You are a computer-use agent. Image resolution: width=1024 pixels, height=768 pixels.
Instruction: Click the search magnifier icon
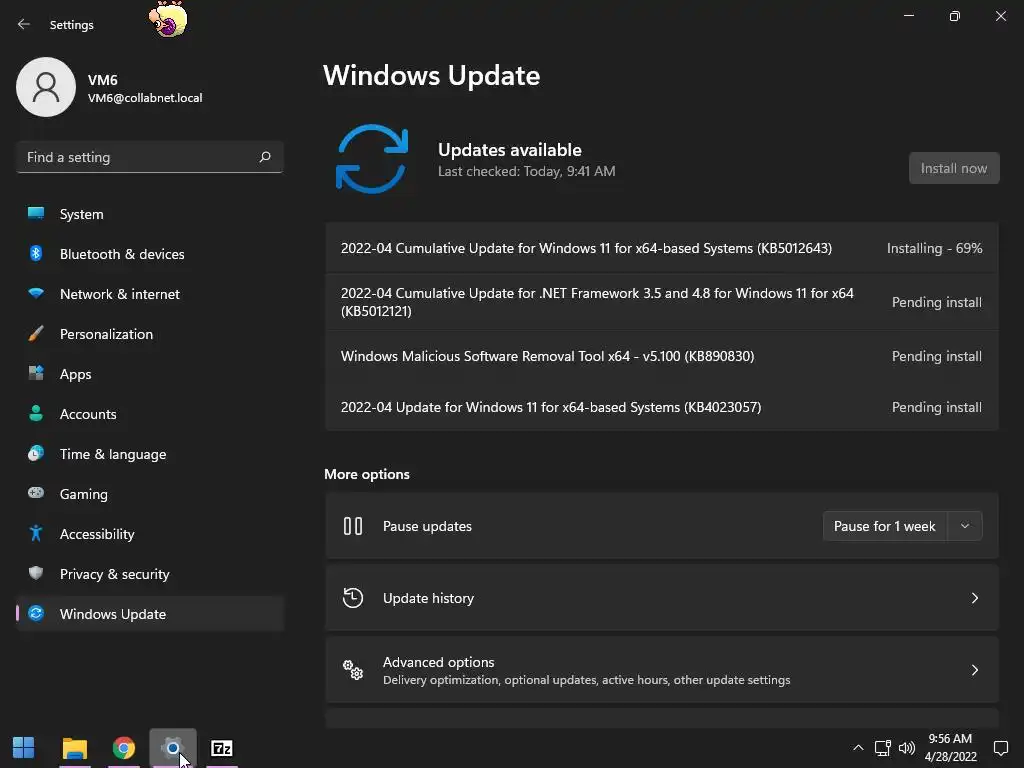(x=265, y=157)
